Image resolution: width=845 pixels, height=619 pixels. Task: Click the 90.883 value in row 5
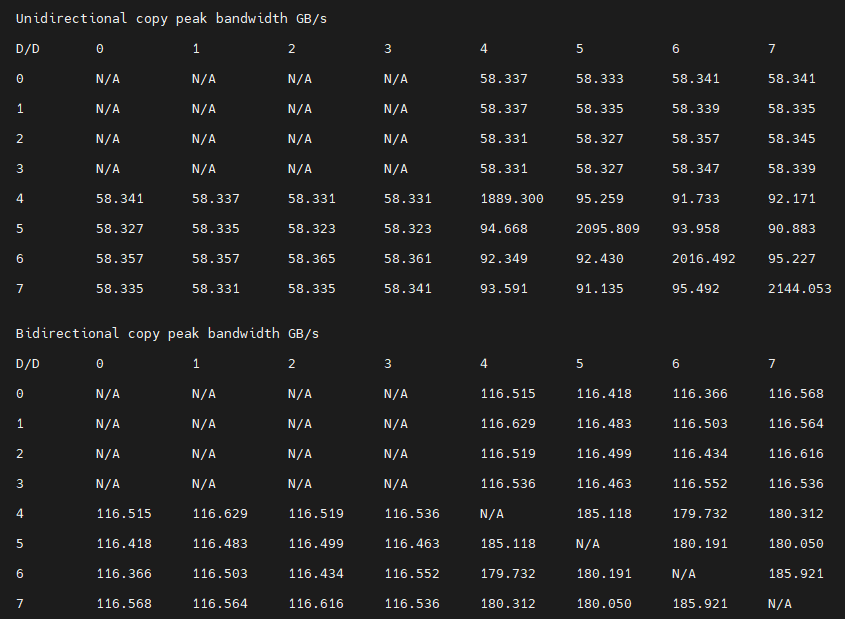pyautogui.click(x=791, y=229)
